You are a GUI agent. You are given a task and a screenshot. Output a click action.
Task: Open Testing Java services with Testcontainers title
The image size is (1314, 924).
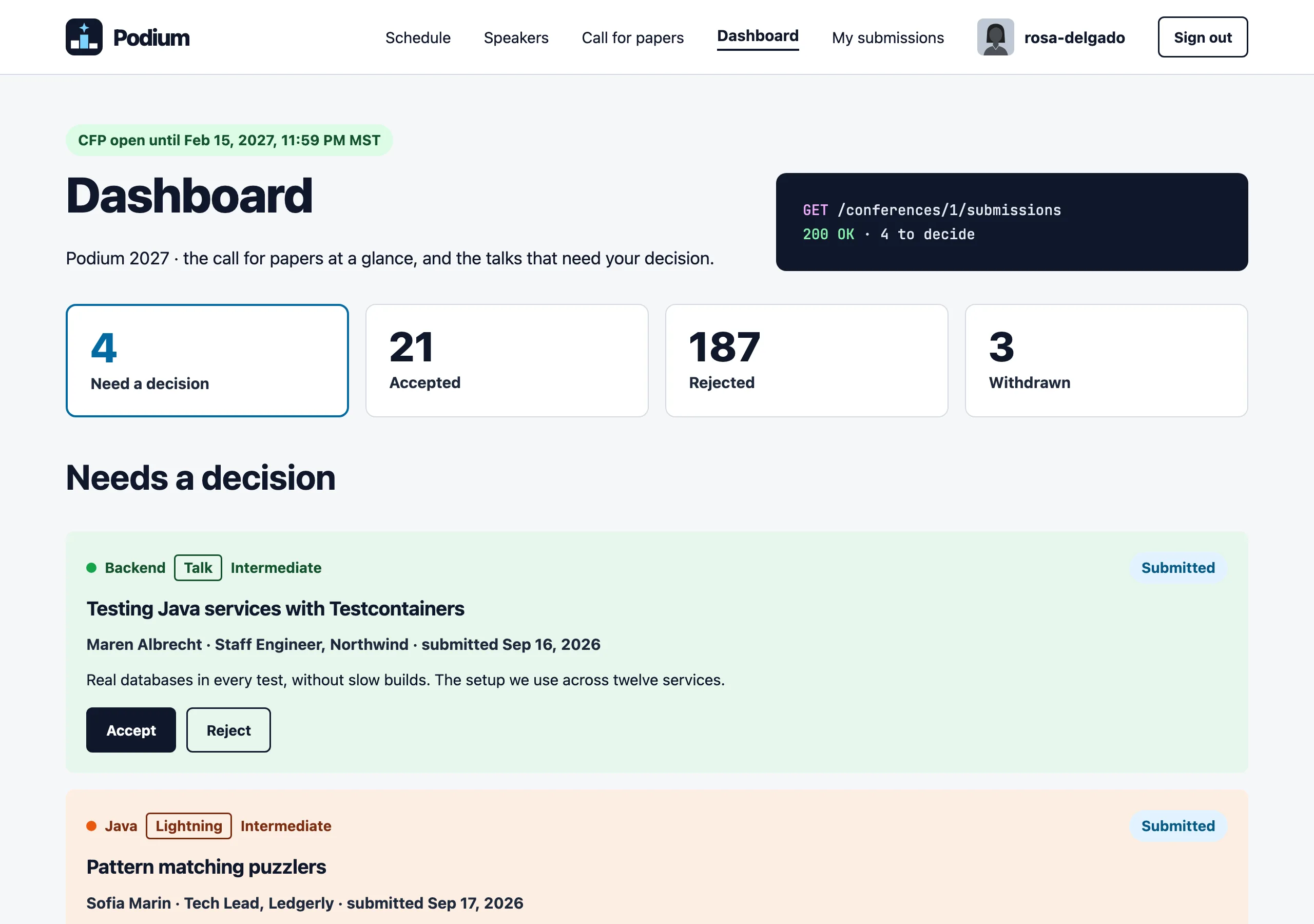[x=275, y=609]
